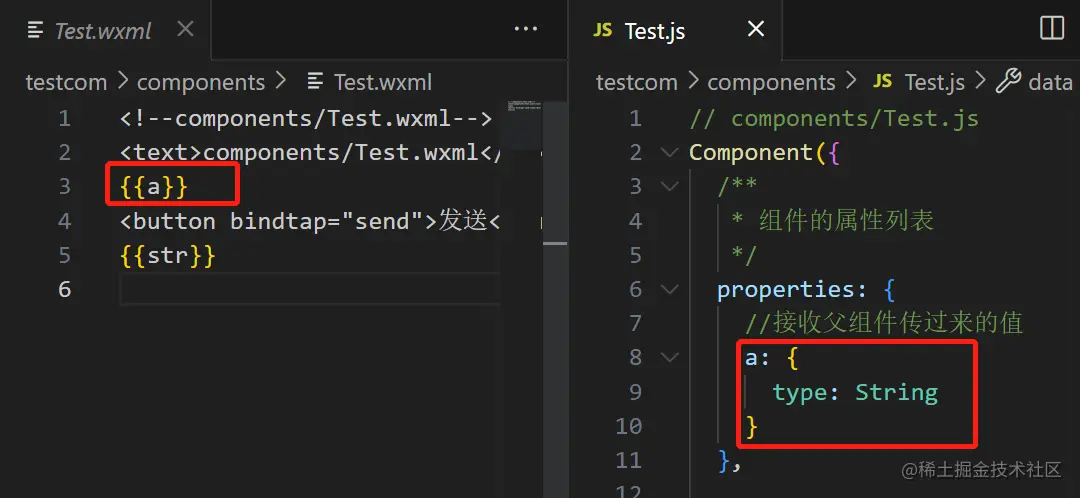
Task: Click the JS icon in Test.js tab
Action: coord(602,30)
